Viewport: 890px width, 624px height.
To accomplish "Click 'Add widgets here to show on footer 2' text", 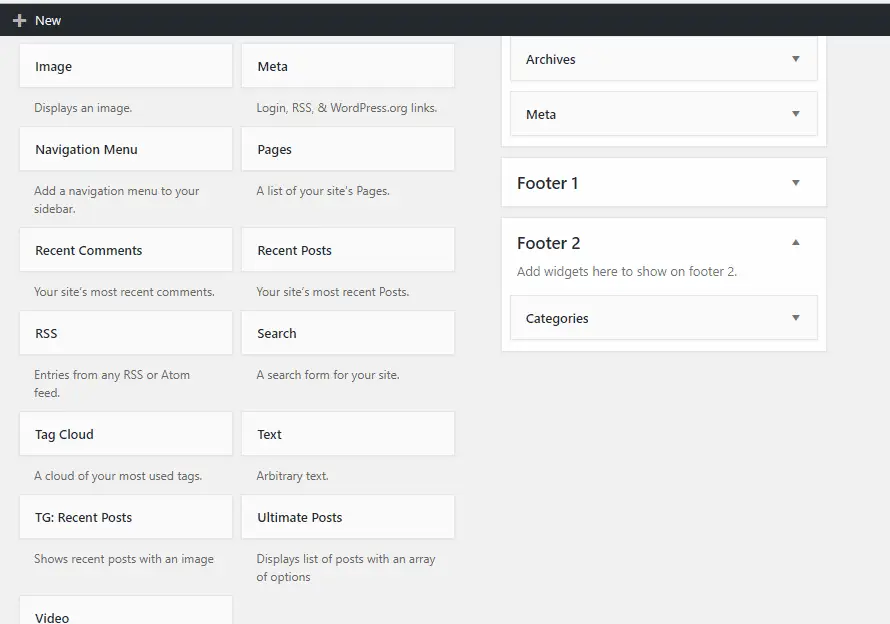I will point(627,271).
